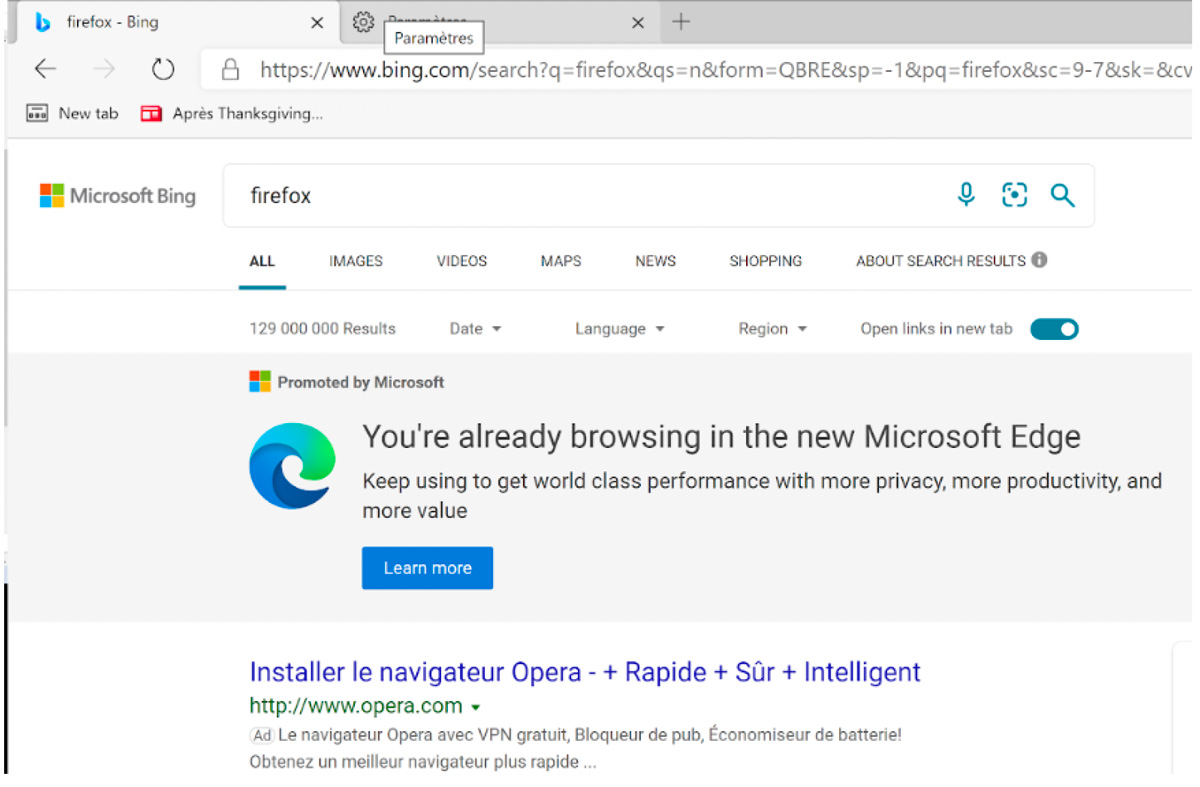Click the back navigation arrow

[x=45, y=69]
